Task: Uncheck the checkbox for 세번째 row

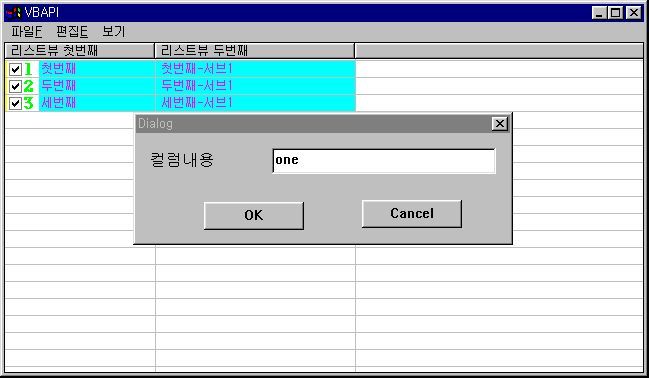Action: tap(15, 103)
